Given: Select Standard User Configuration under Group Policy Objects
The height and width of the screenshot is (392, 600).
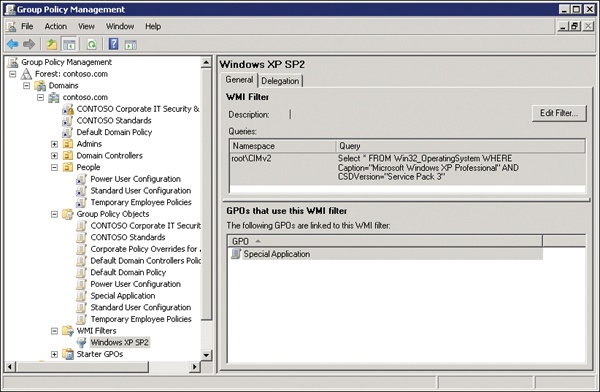Looking at the screenshot, I should 140,307.
